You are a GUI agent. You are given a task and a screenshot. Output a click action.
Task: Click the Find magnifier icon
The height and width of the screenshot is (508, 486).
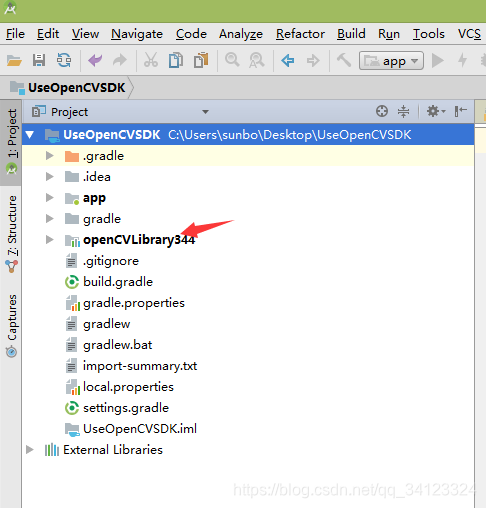(232, 60)
